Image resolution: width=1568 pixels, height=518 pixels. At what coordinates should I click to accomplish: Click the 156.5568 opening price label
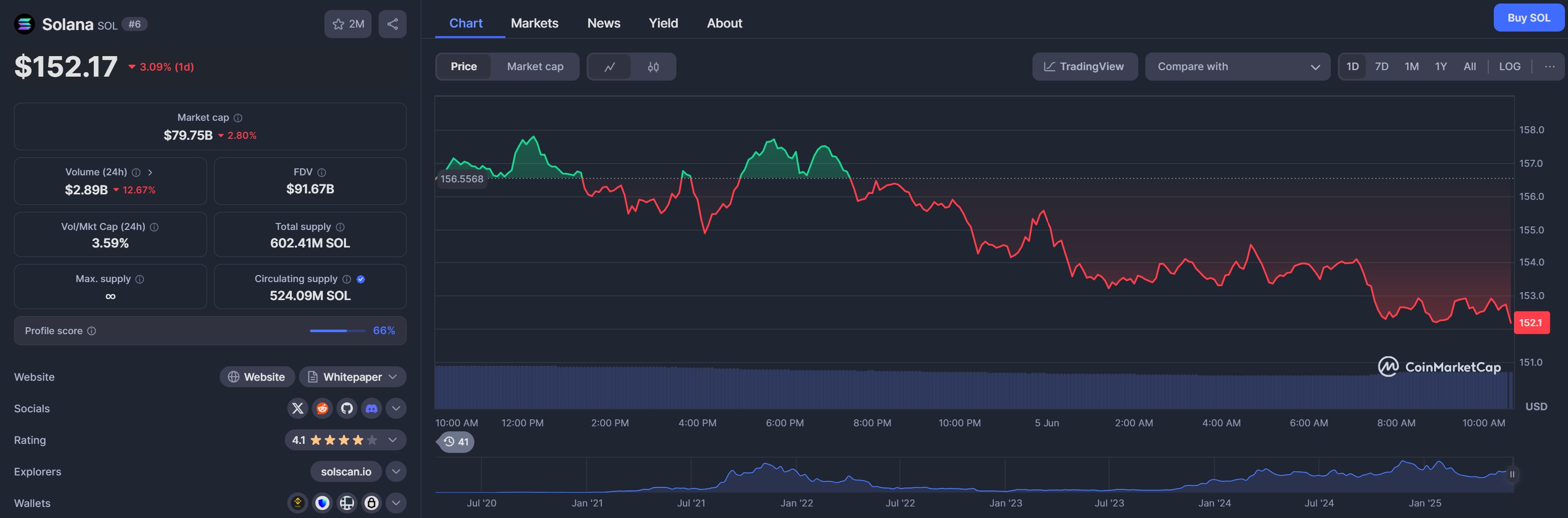click(461, 179)
